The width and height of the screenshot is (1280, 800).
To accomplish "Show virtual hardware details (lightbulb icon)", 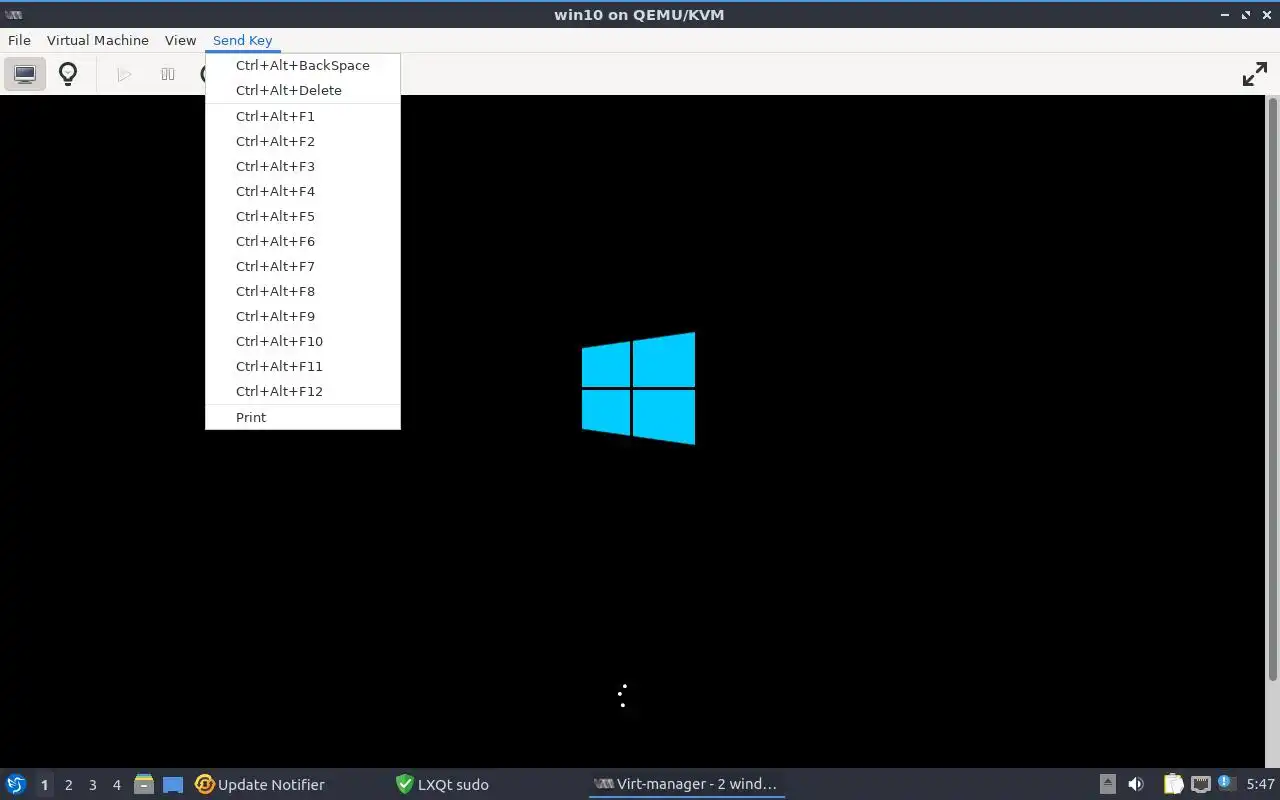I will [x=68, y=74].
